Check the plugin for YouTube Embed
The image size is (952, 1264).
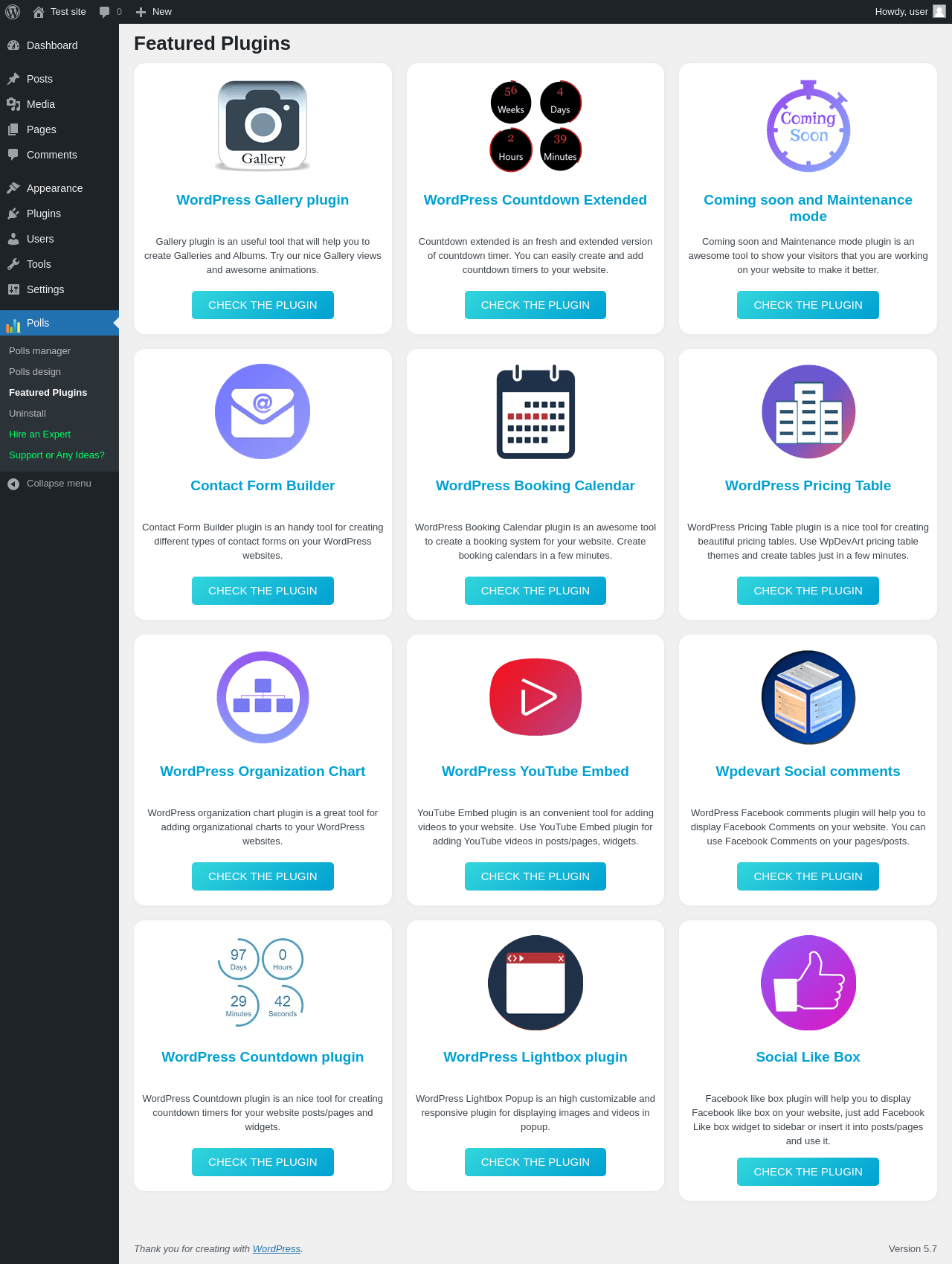(535, 876)
